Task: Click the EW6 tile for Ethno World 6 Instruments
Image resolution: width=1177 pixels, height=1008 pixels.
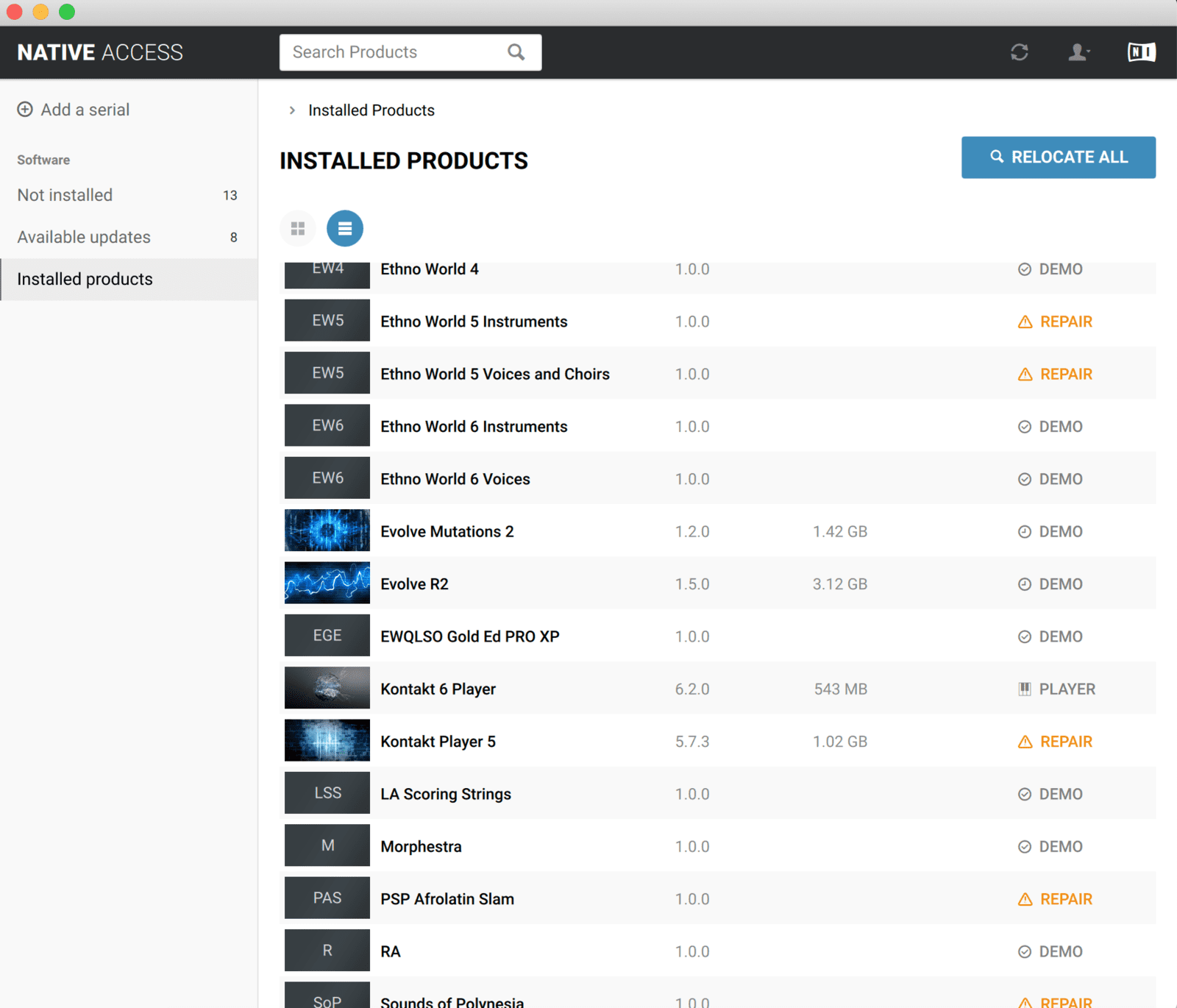Action: pos(327,425)
